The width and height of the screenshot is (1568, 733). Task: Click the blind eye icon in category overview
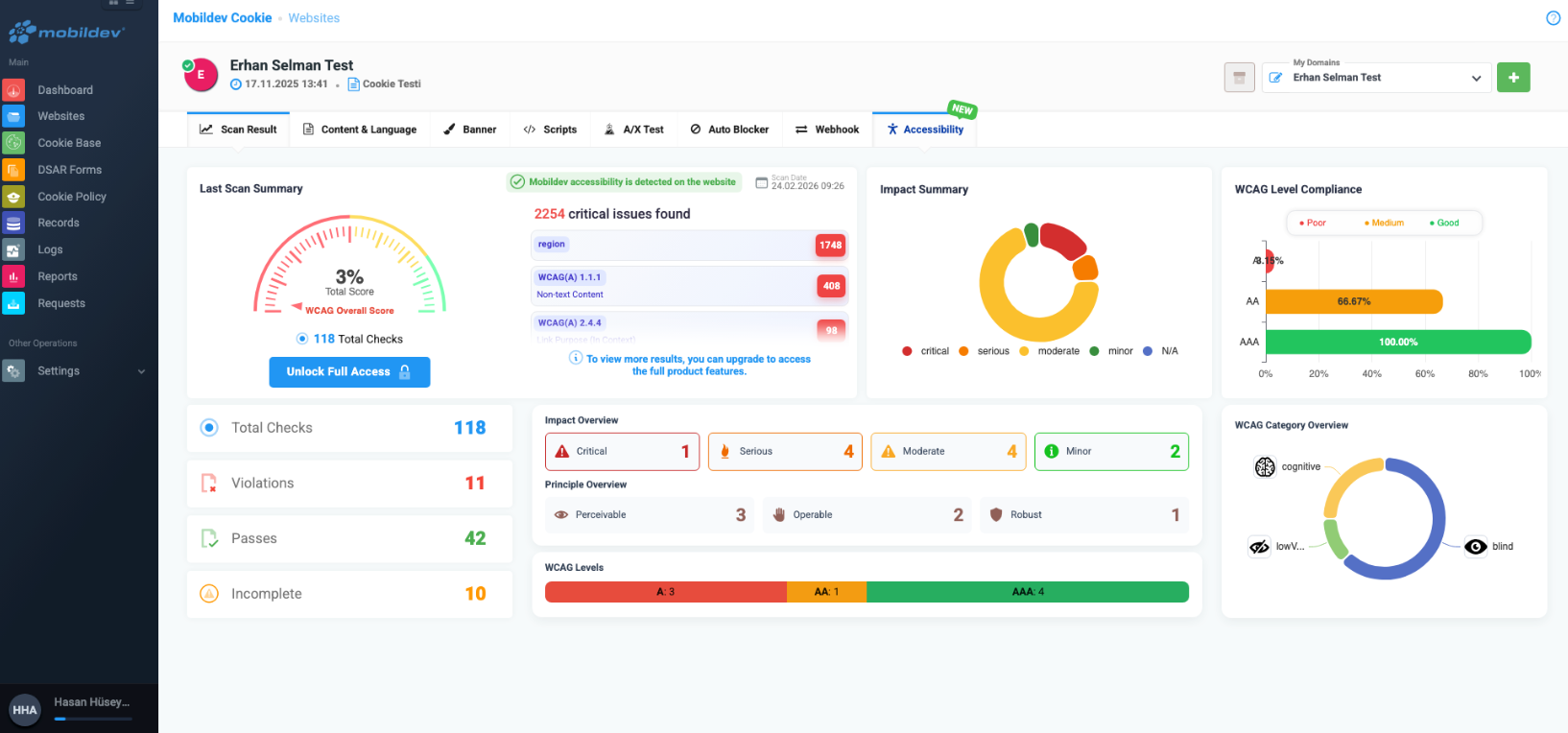[1475, 547]
